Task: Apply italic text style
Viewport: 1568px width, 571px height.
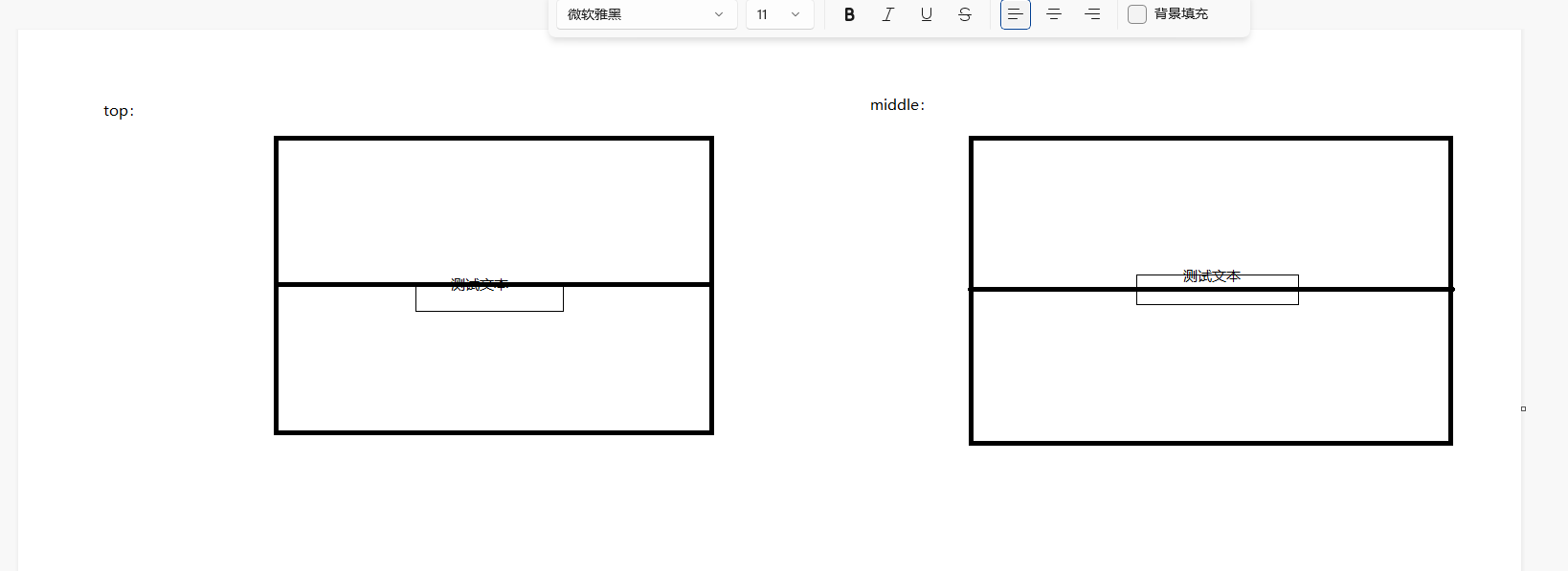Action: (887, 14)
